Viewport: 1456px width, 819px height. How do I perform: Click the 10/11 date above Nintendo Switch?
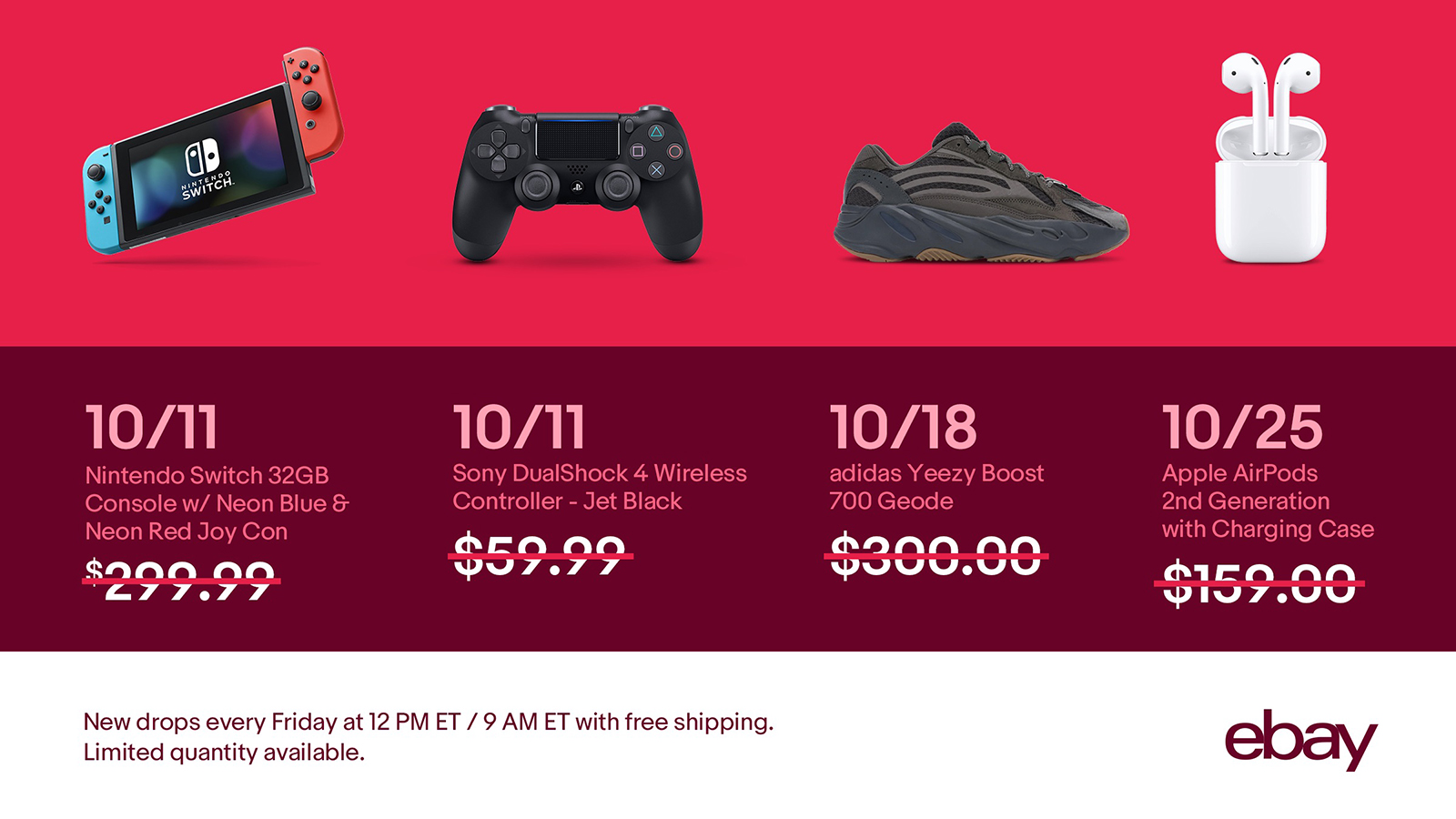(151, 428)
